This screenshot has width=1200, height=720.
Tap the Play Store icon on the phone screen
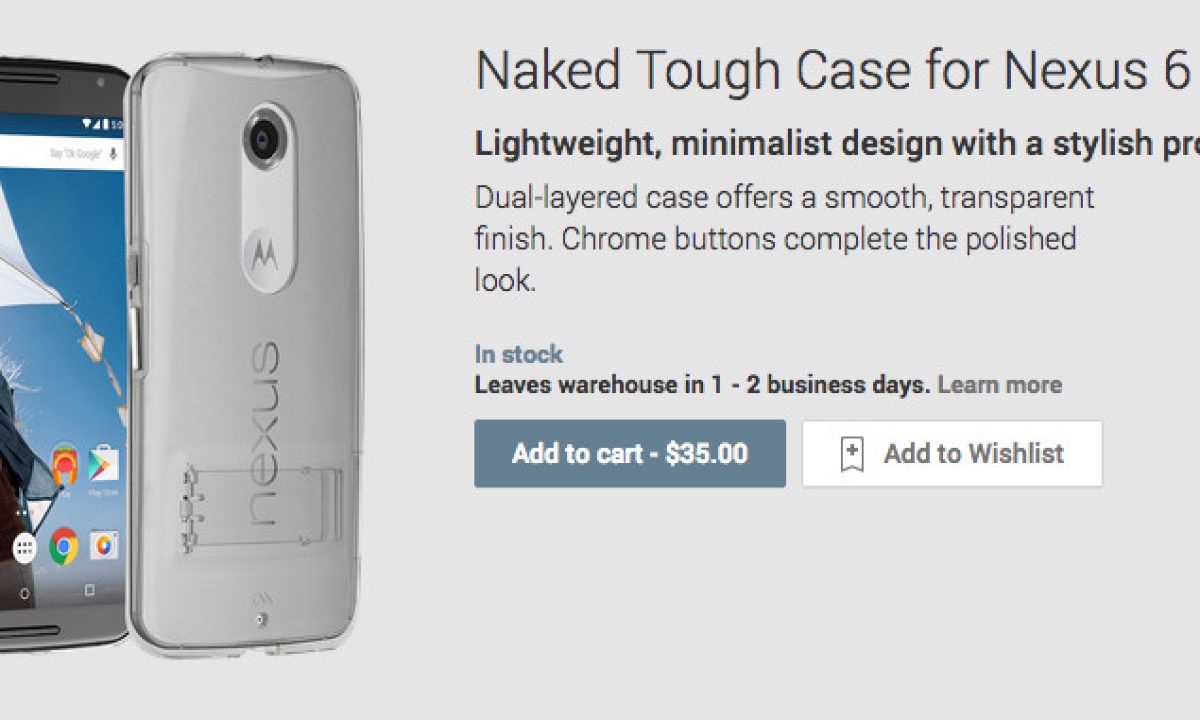click(103, 464)
